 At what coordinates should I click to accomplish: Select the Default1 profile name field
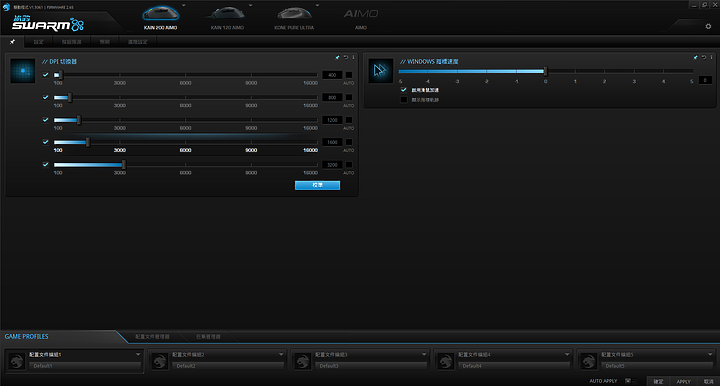[x=85, y=366]
